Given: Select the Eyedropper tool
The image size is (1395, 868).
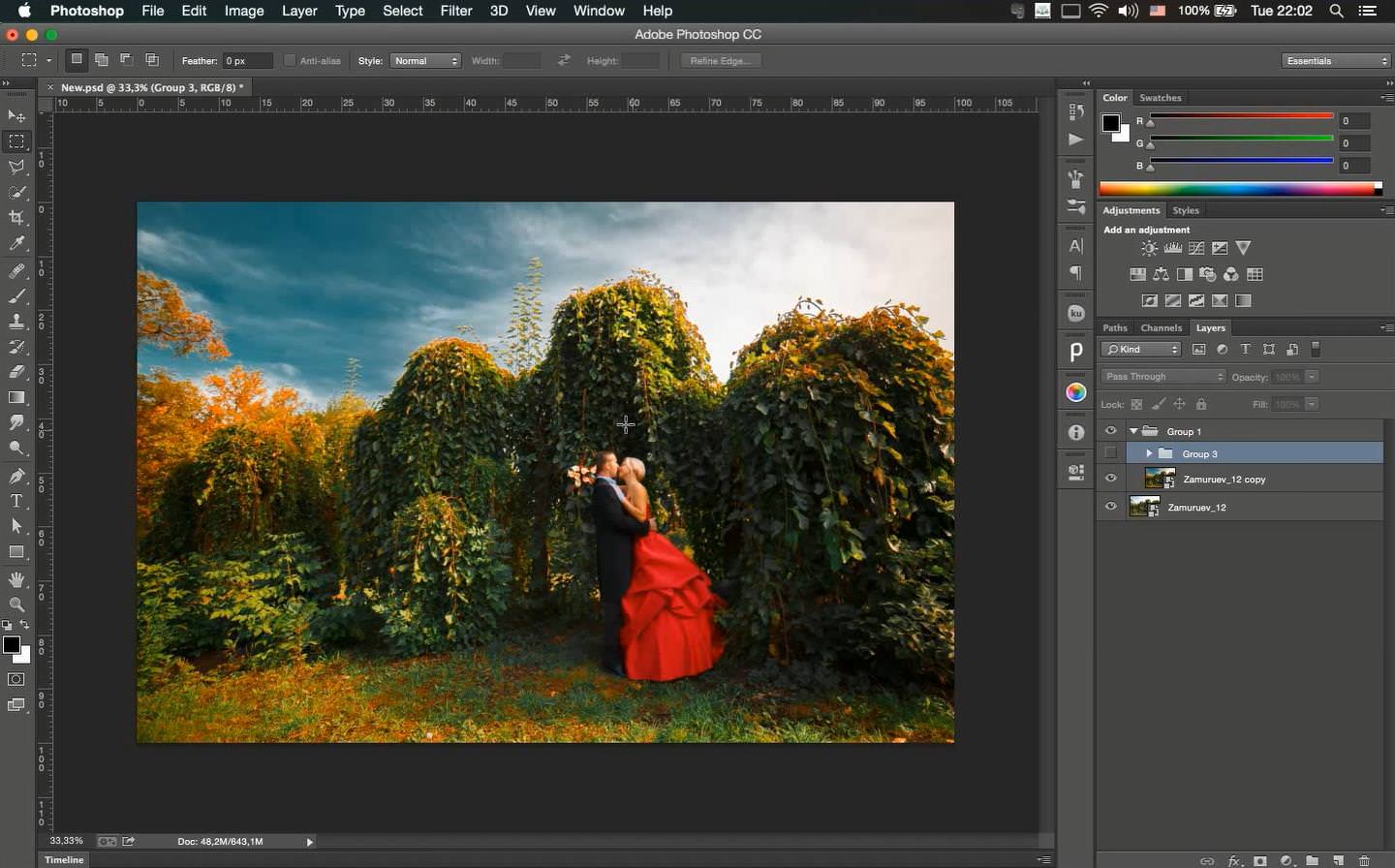Looking at the screenshot, I should [16, 244].
